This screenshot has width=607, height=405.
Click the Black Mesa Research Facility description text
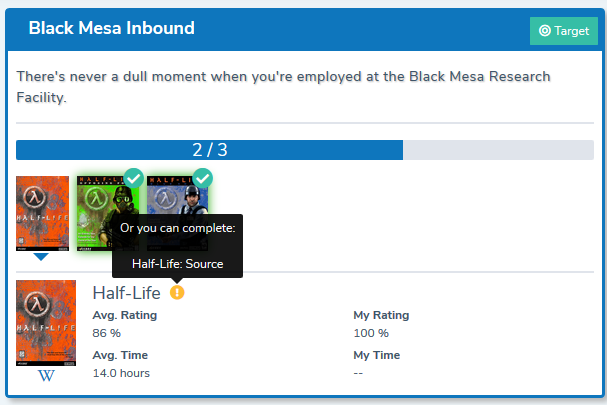click(x=283, y=87)
